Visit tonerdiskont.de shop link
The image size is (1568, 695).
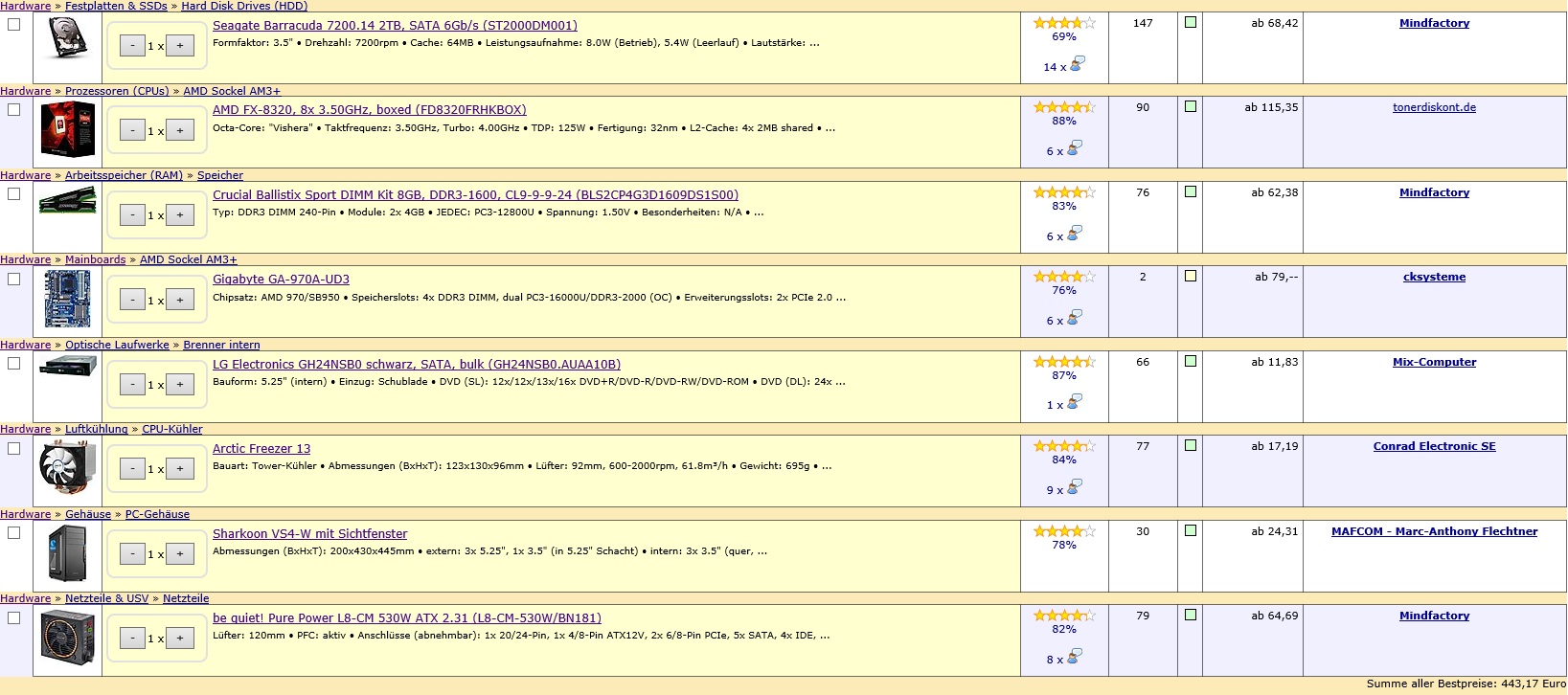(1434, 107)
